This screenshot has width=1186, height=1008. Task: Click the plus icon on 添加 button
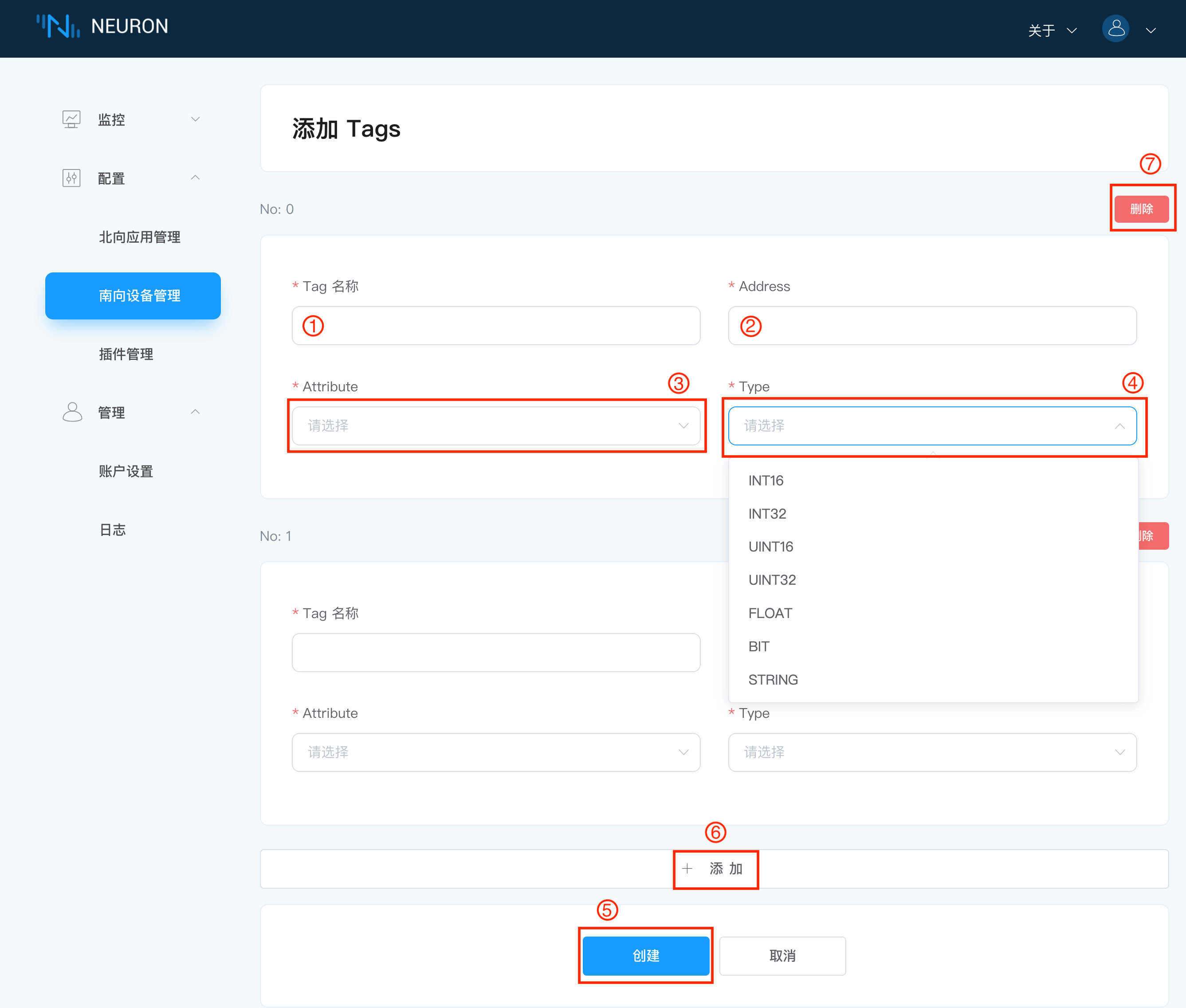coord(687,869)
